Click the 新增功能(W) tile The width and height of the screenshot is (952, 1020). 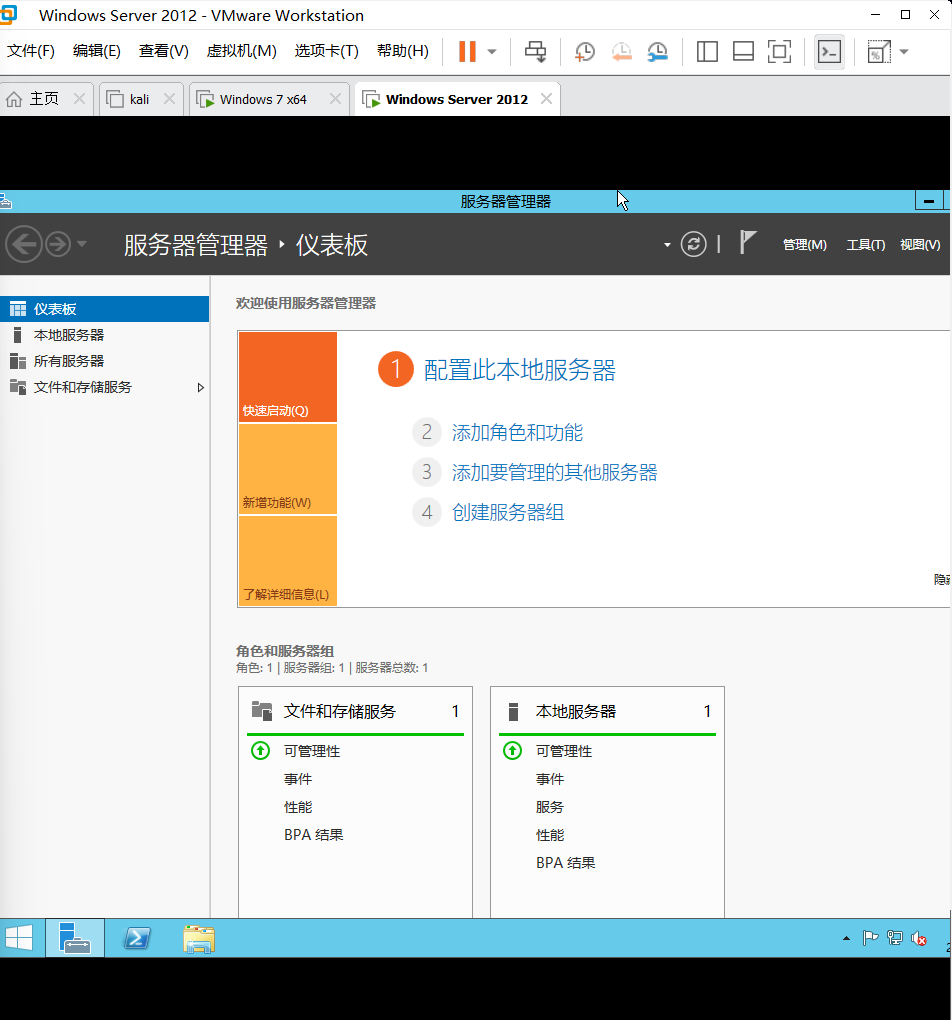click(288, 469)
